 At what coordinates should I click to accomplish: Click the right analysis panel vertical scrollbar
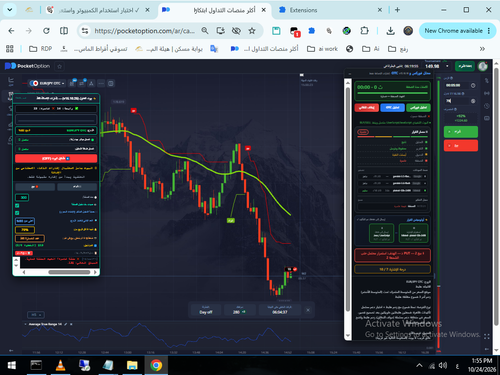(x=348, y=199)
